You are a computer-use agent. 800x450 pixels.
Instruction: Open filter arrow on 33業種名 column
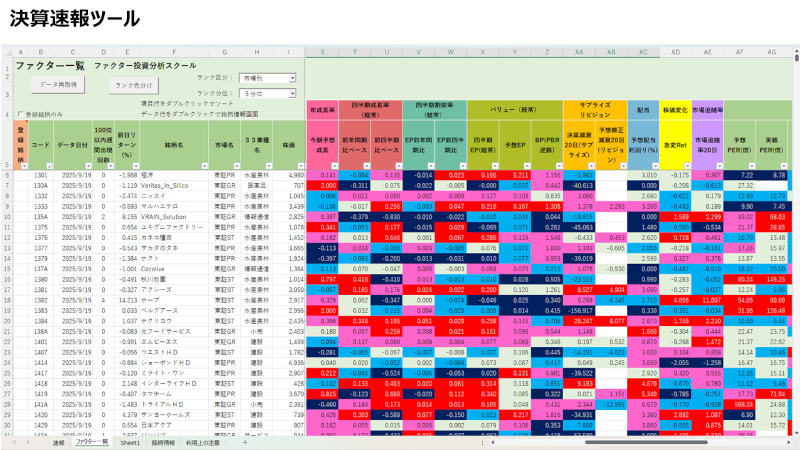(x=268, y=165)
